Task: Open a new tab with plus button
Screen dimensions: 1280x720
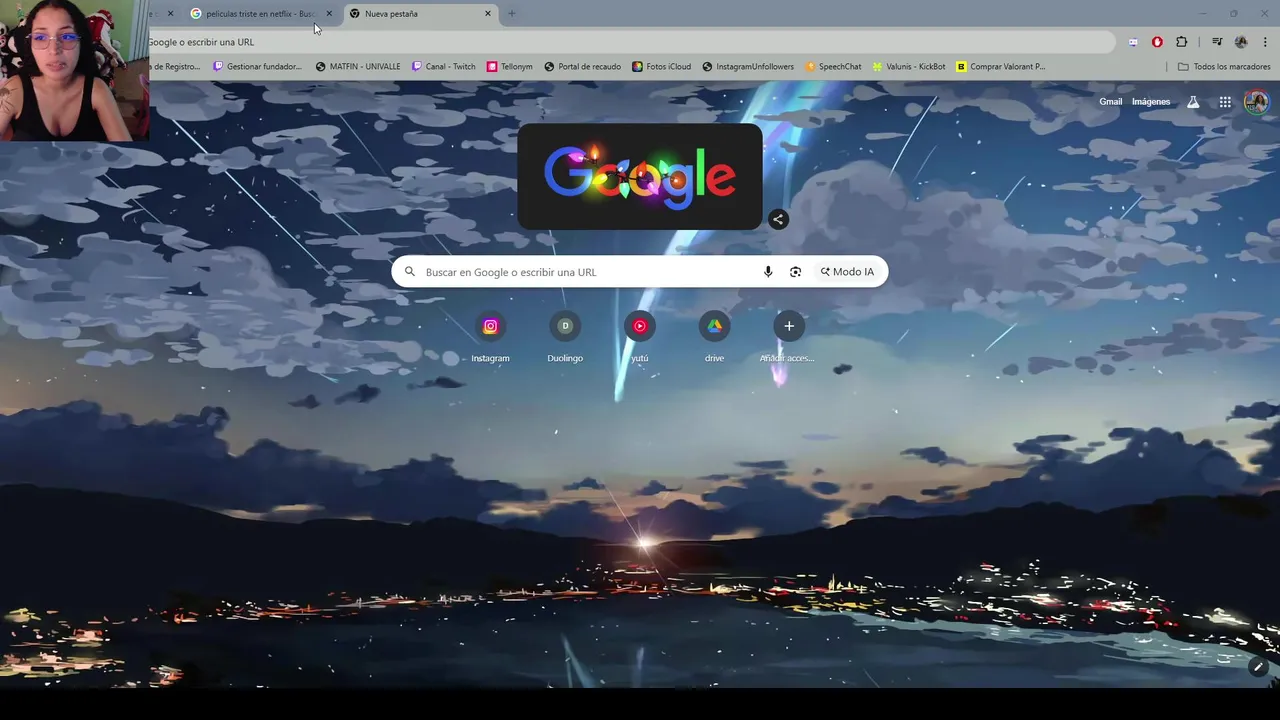Action: pos(511,14)
